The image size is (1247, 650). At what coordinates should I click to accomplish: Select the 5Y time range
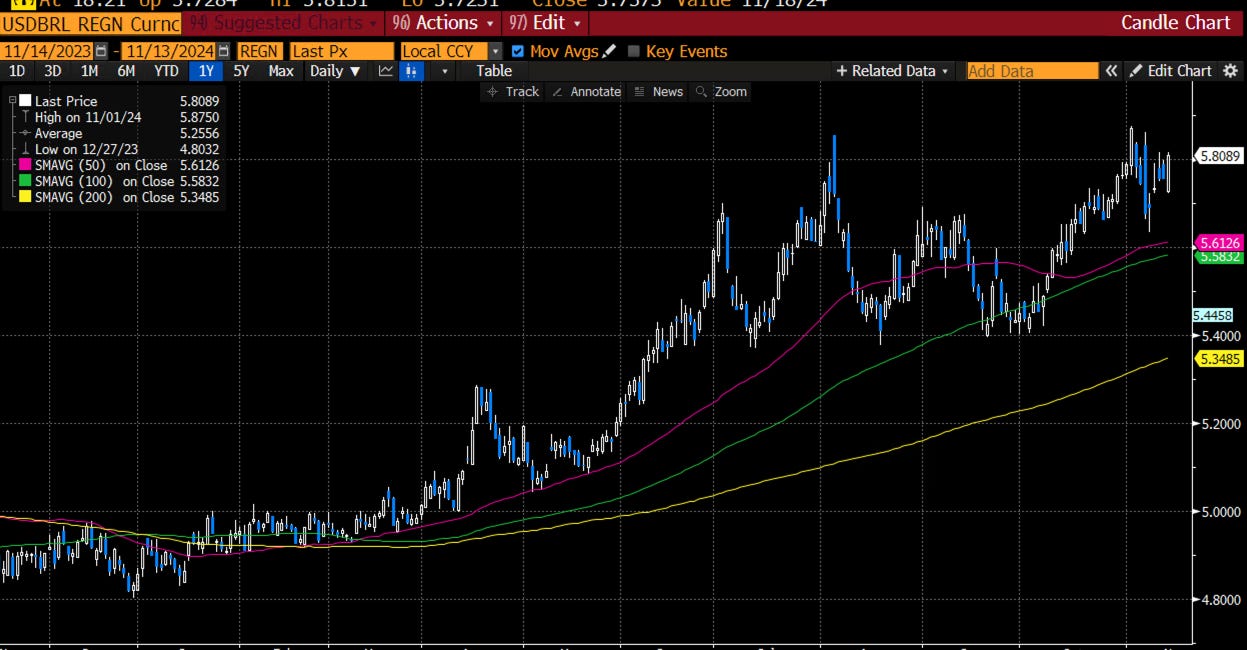point(242,71)
